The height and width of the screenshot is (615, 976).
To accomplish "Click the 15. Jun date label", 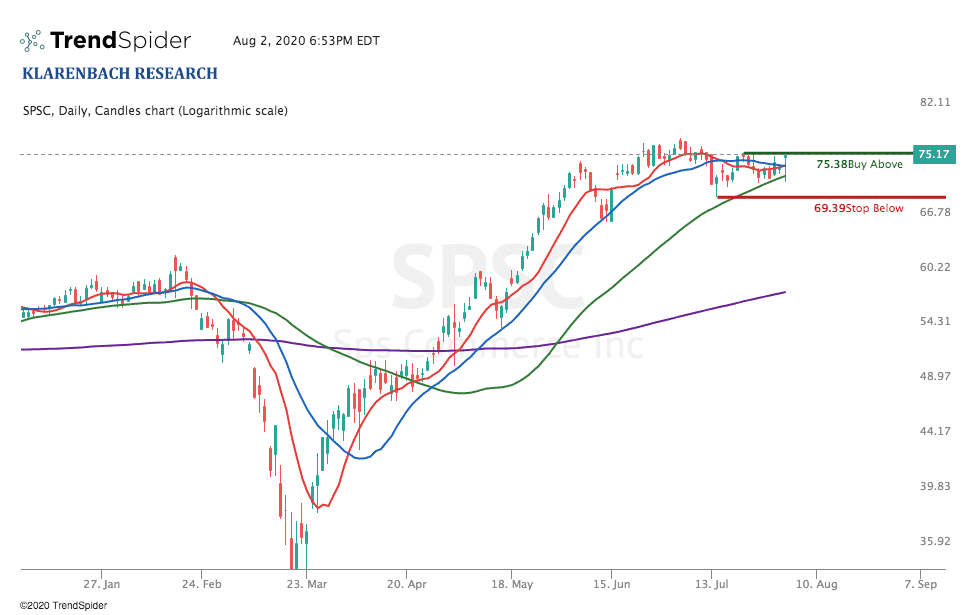I will (x=611, y=584).
